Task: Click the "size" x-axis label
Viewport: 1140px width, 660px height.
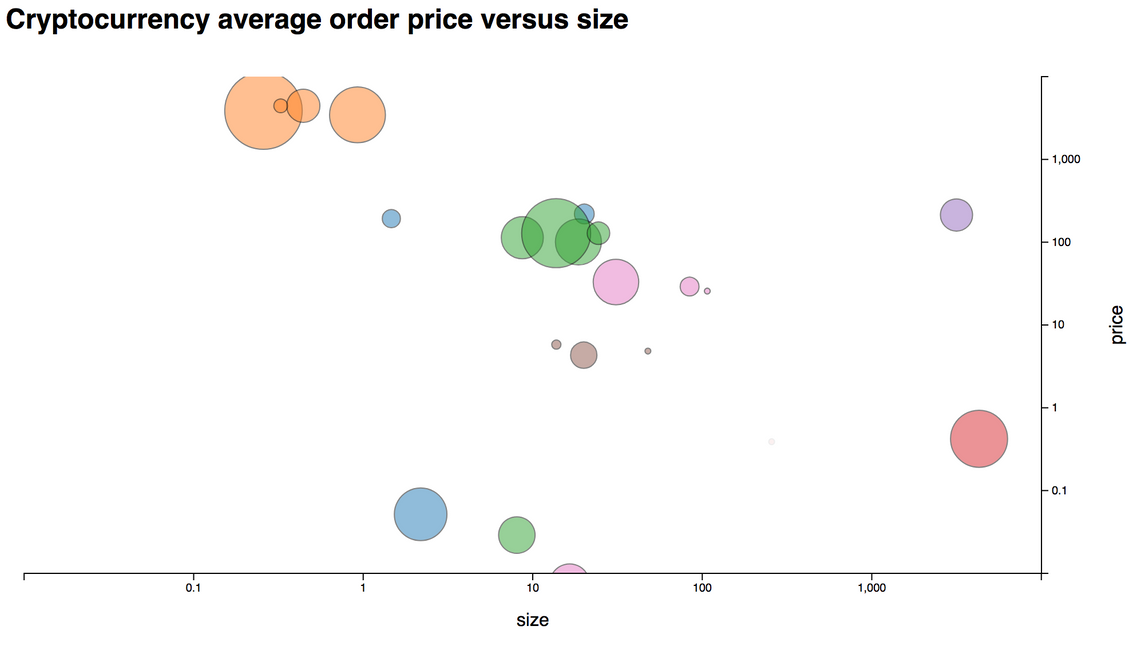Action: point(532,620)
